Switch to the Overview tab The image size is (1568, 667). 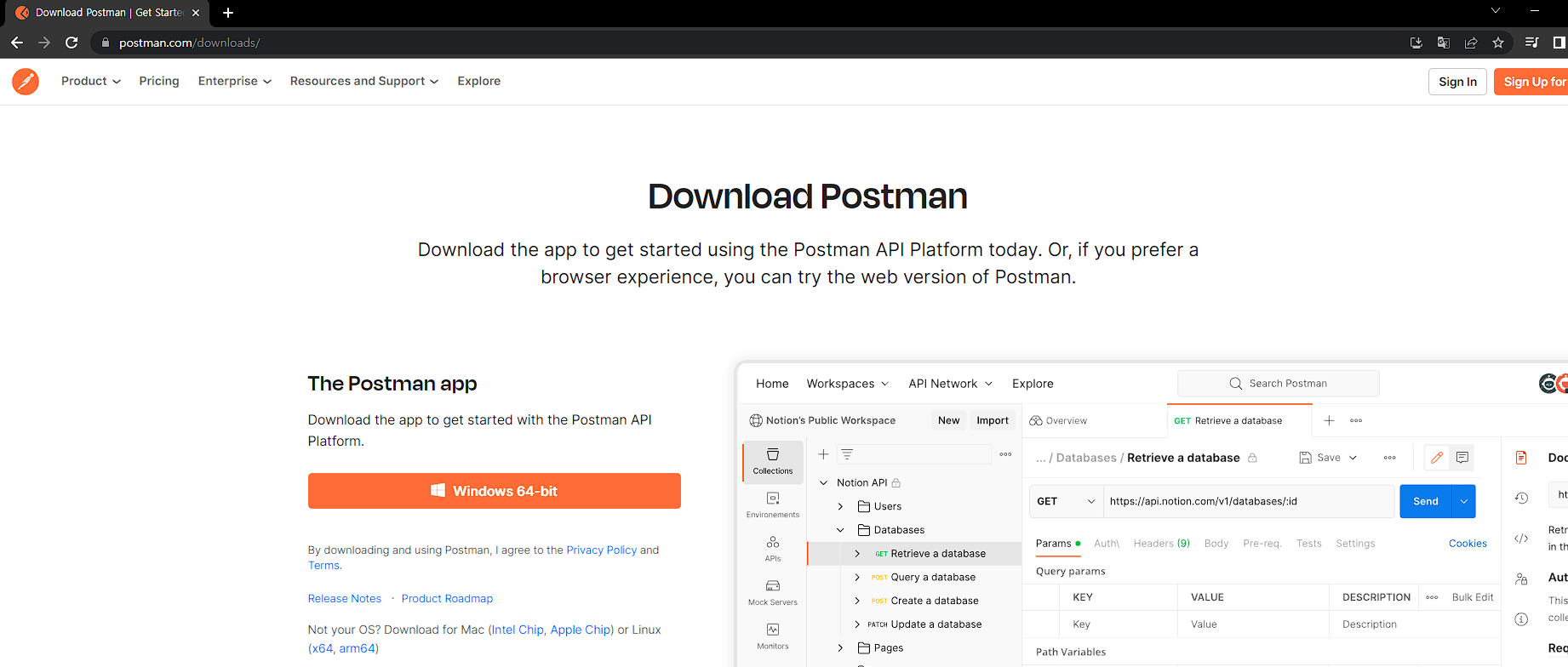[x=1058, y=421]
